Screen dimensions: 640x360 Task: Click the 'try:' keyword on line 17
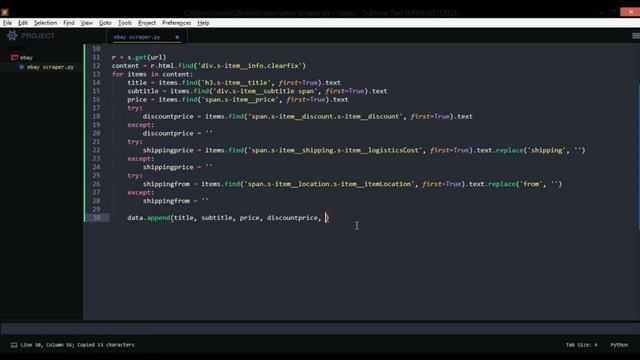point(135,108)
